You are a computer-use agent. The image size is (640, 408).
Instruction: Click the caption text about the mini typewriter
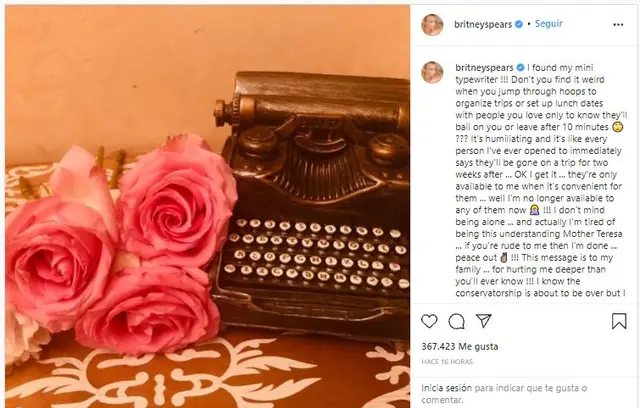pos(540,180)
